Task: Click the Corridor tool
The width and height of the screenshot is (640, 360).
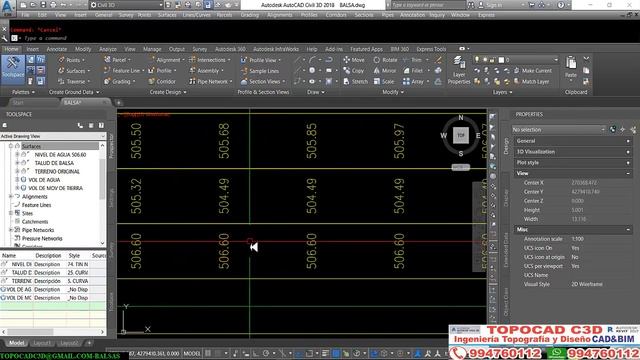Action: pos(162,82)
